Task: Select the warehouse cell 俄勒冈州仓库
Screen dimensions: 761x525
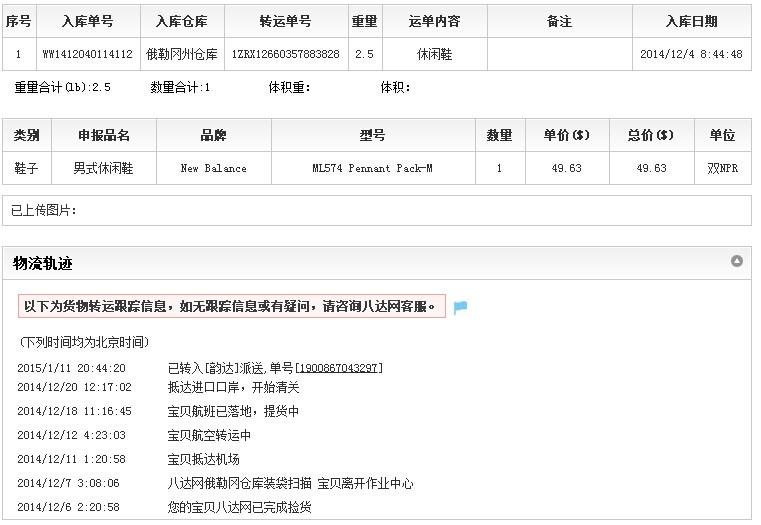Action: pyautogui.click(x=182, y=54)
